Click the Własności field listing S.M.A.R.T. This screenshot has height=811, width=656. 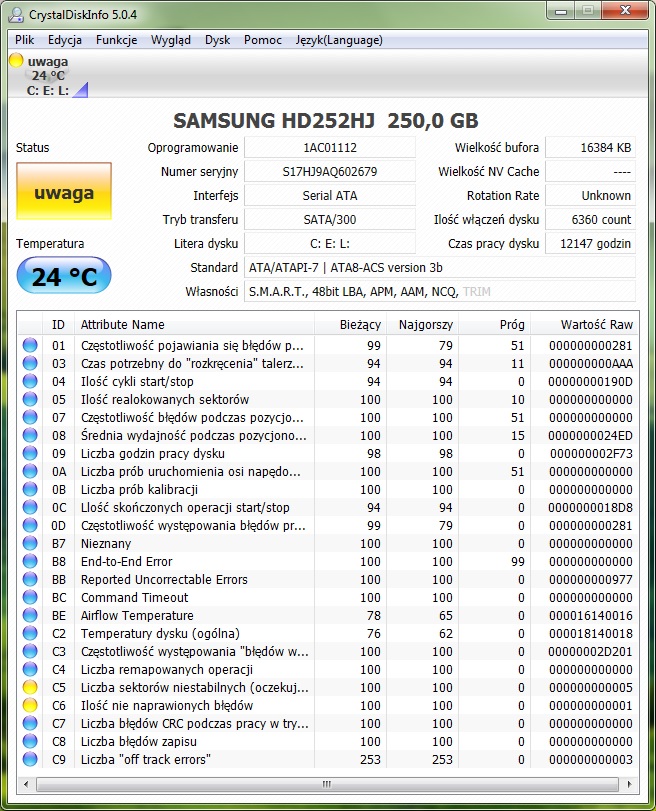tap(440, 291)
